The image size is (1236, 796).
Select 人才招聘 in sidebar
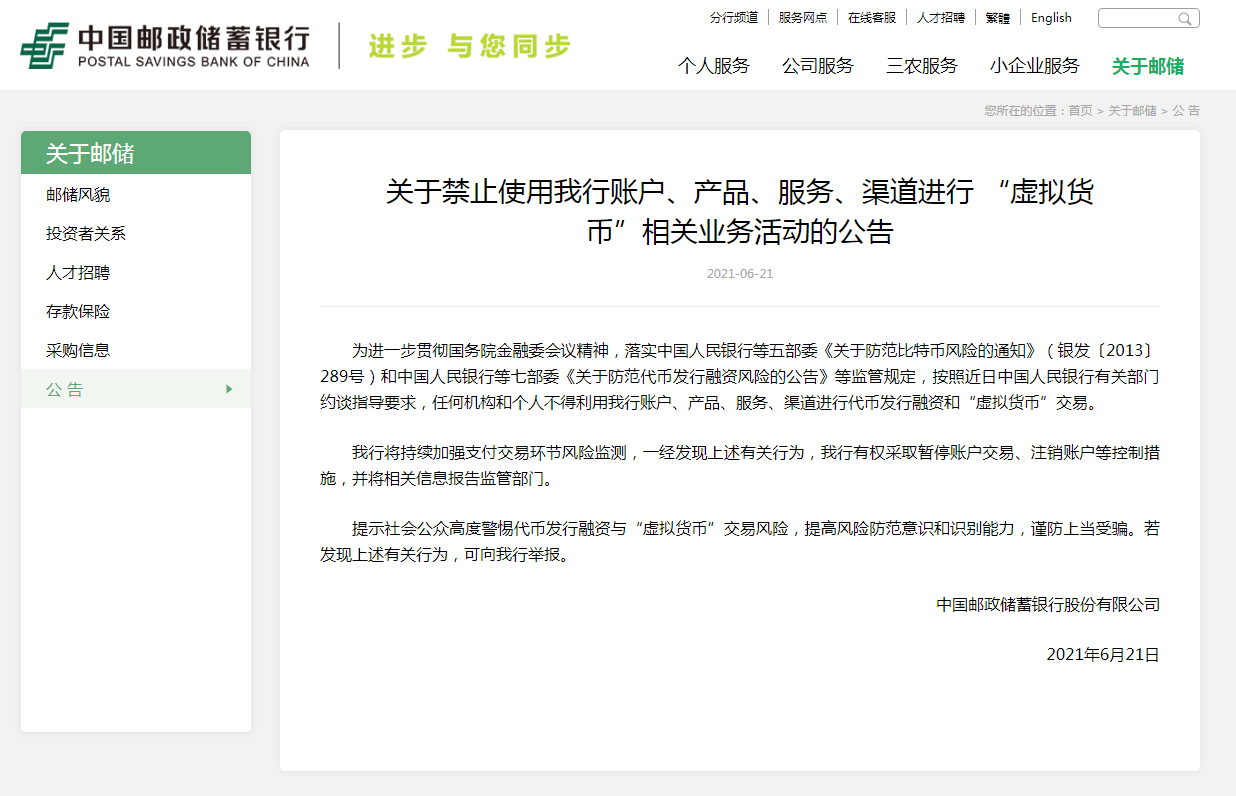pyautogui.click(x=136, y=273)
